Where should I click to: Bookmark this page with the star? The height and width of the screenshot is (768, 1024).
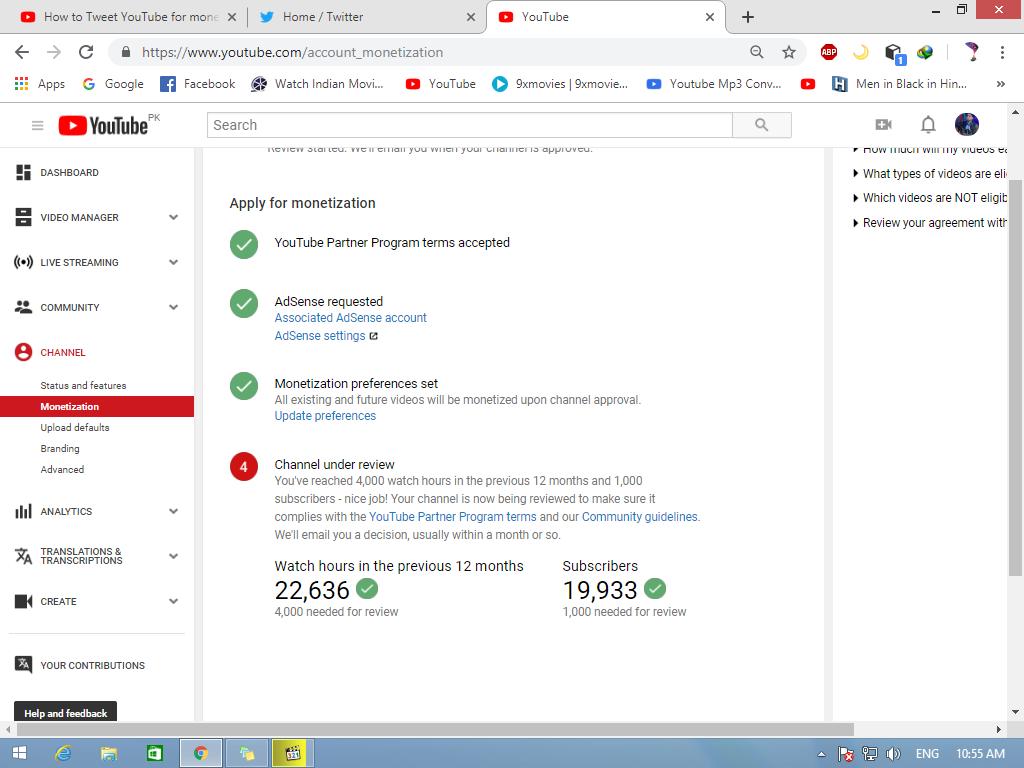[x=789, y=52]
